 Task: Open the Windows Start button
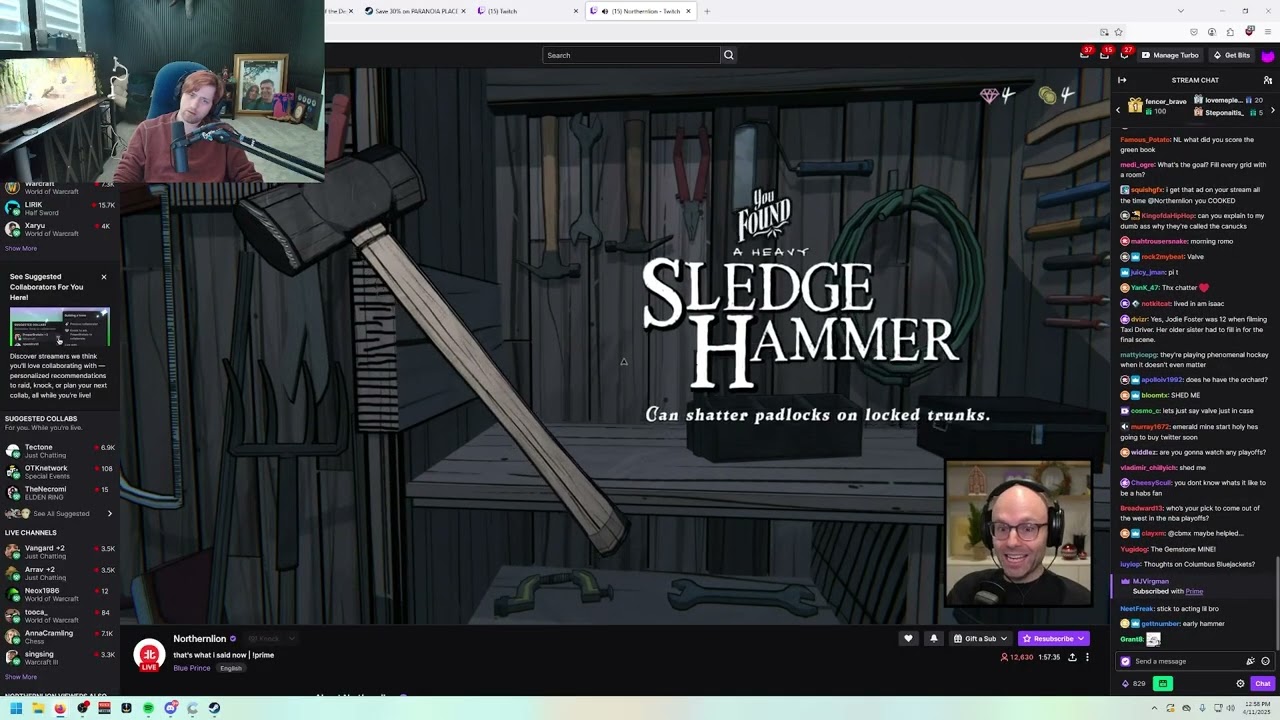16,708
